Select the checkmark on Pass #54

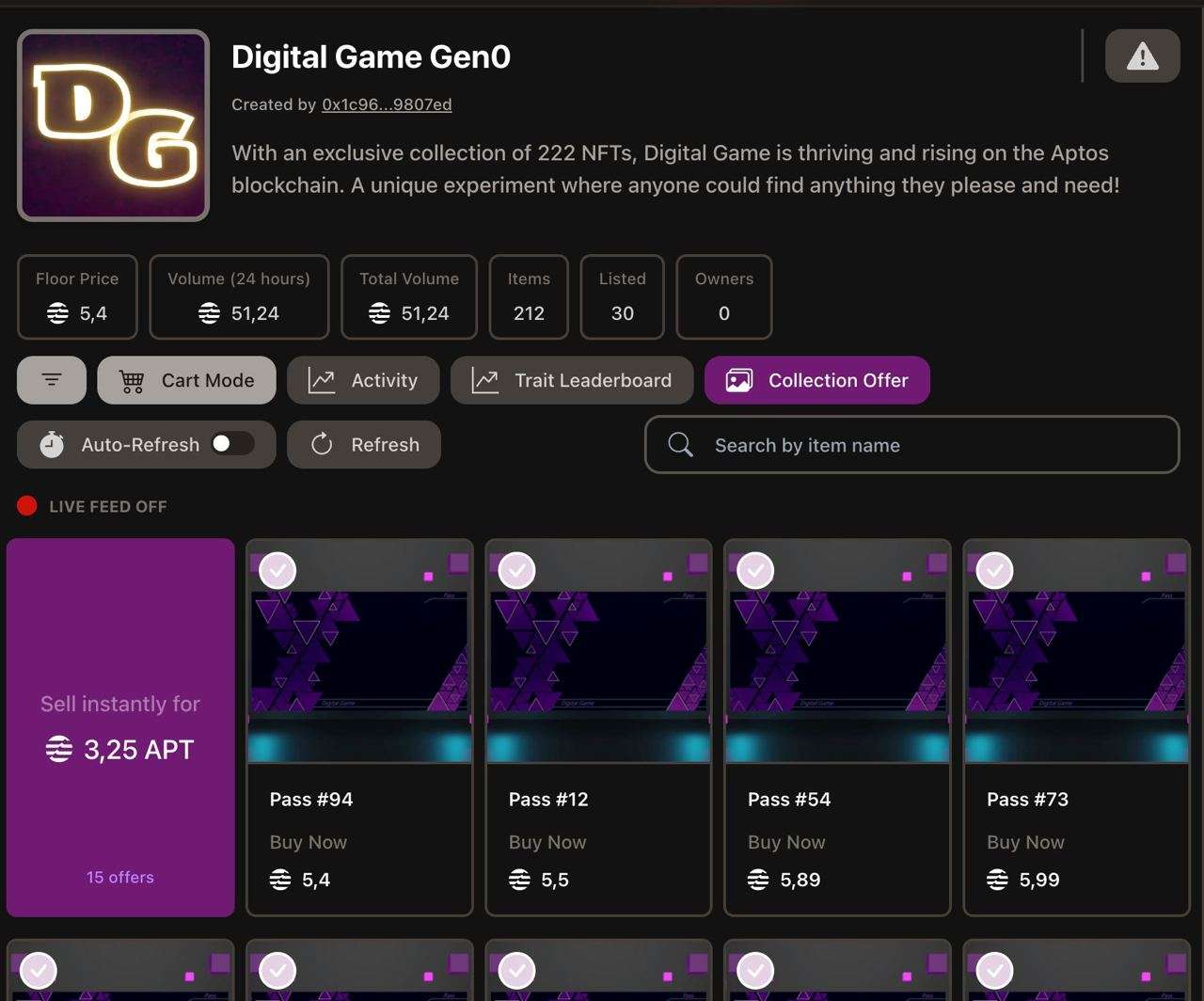point(755,570)
